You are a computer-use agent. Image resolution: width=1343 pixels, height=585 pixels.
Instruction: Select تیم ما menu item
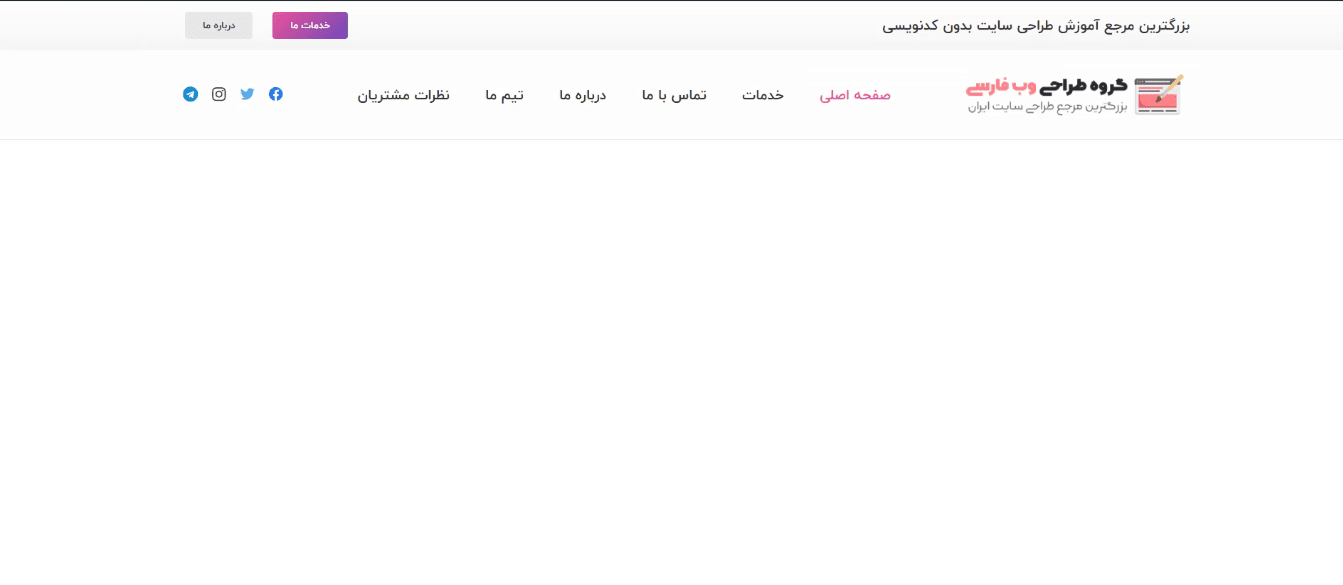point(505,95)
